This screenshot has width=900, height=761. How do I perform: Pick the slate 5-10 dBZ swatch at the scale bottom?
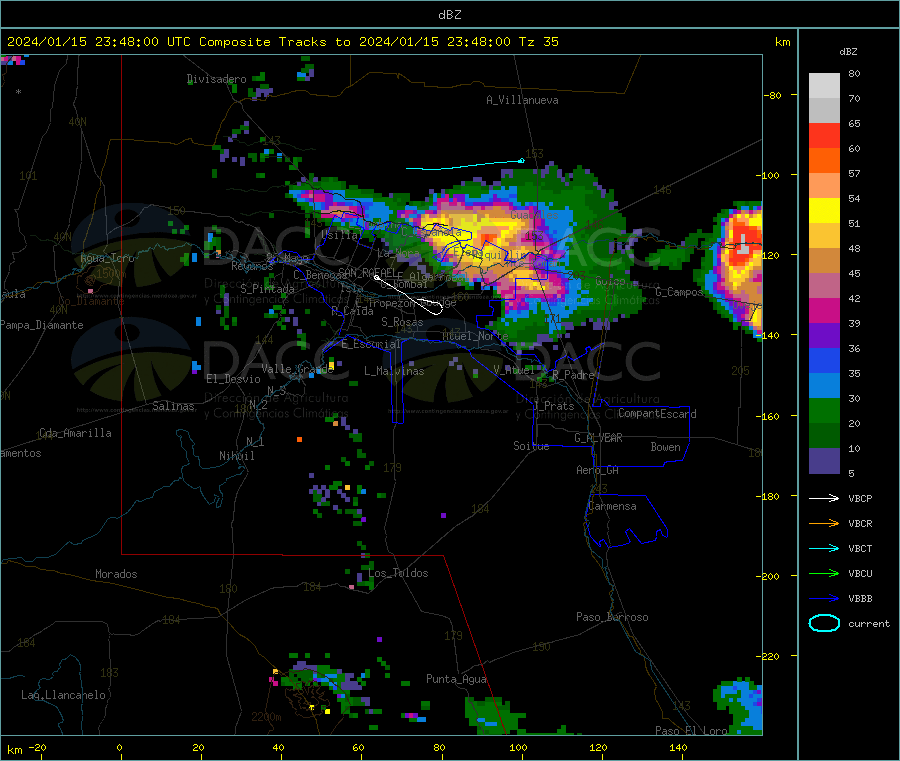coord(824,461)
